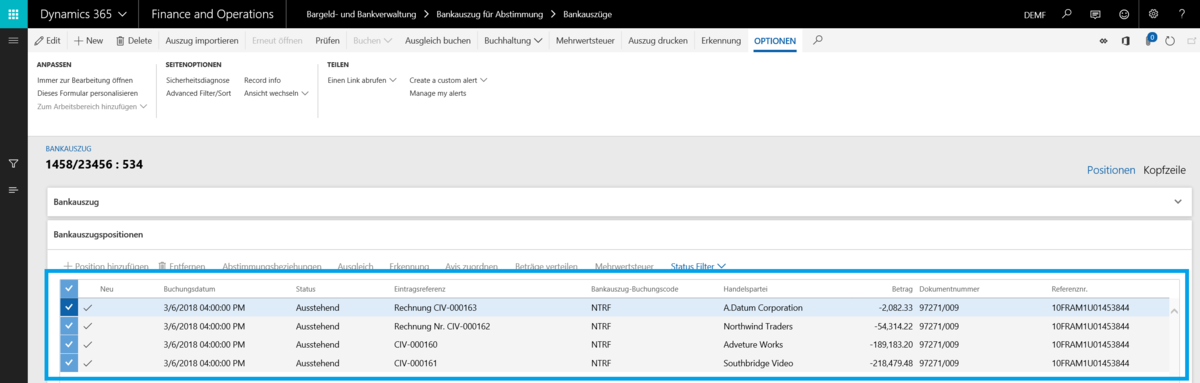Open the Status Filter dropdown
The width and height of the screenshot is (1200, 383).
point(698,267)
